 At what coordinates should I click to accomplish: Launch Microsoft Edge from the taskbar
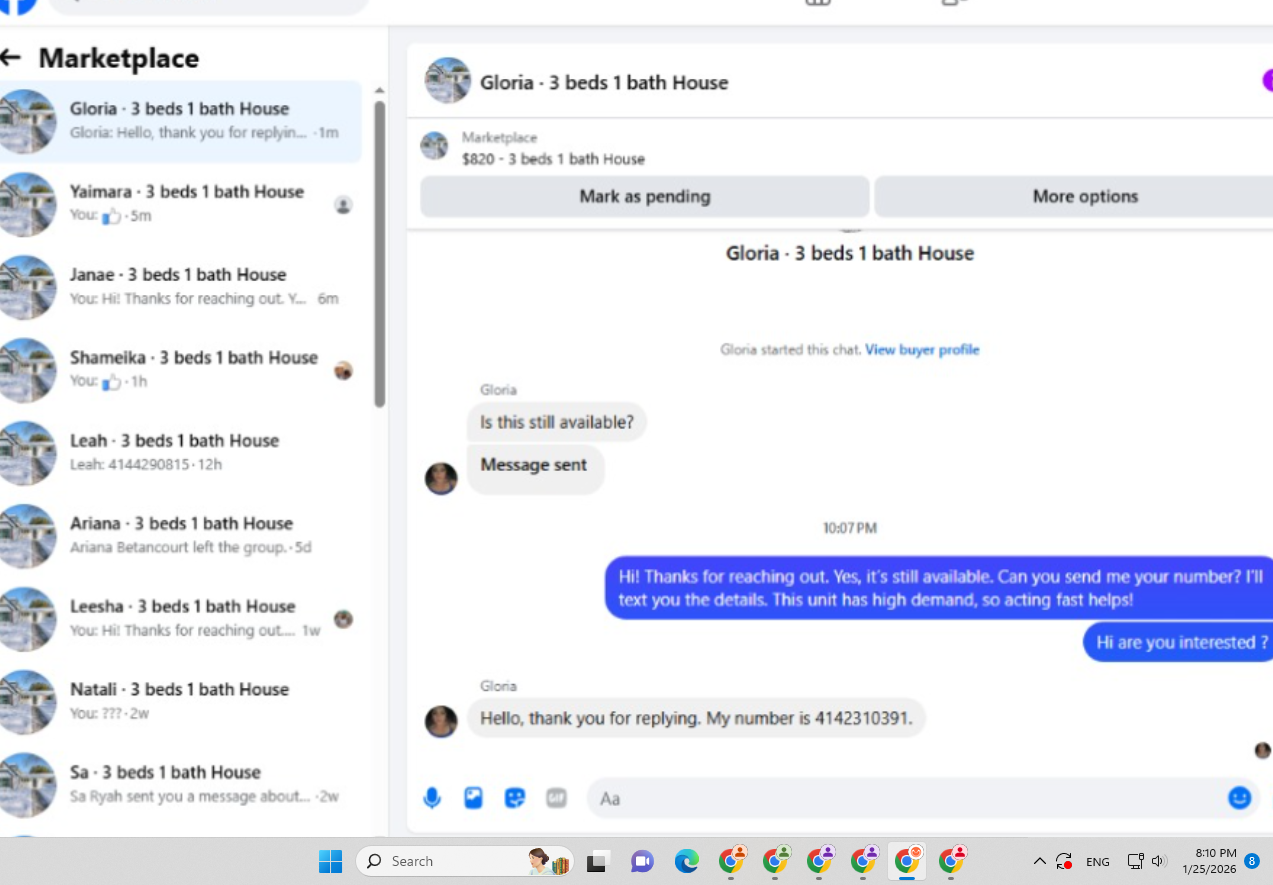(686, 861)
